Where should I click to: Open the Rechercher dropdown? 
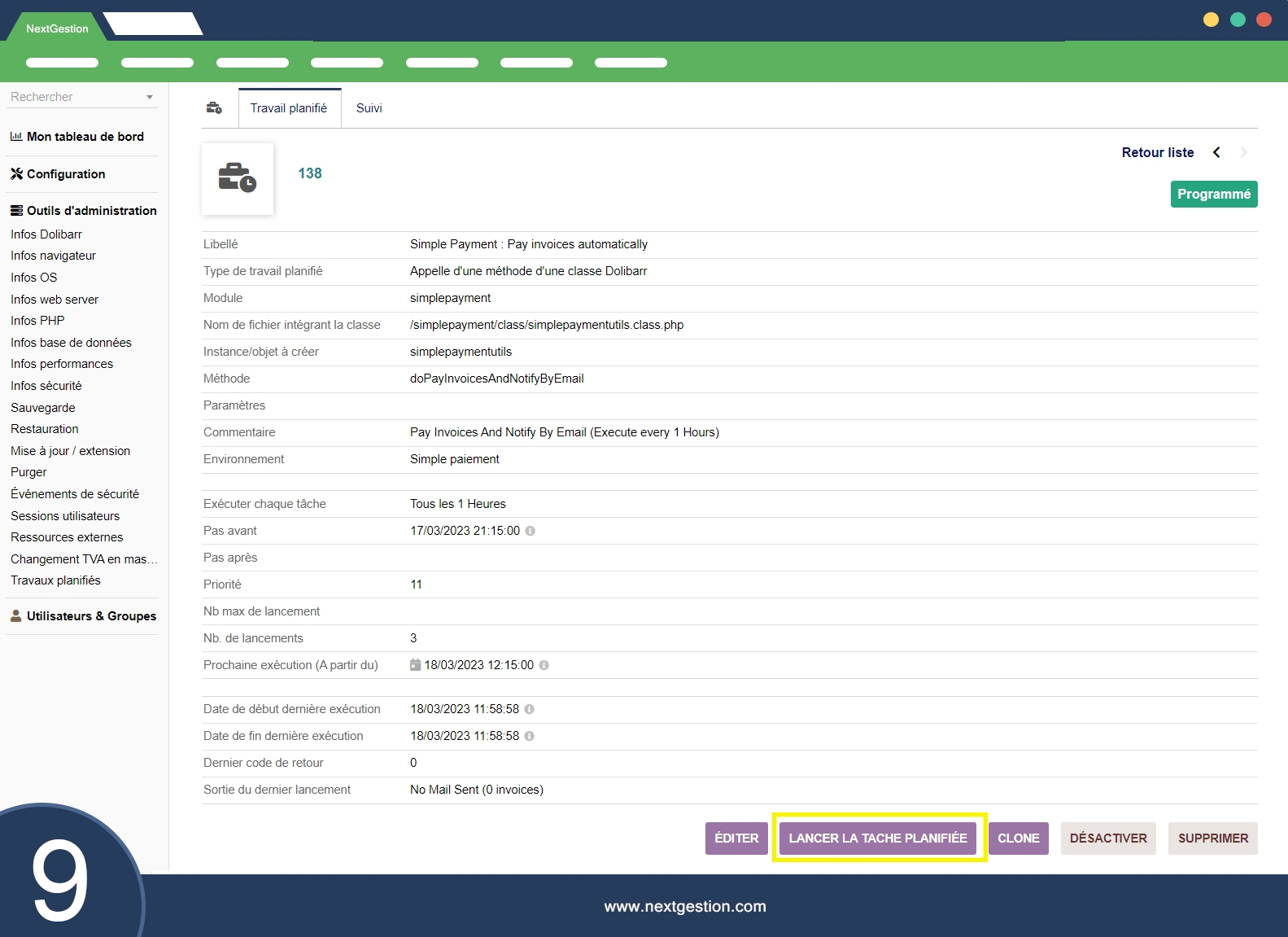coord(81,97)
